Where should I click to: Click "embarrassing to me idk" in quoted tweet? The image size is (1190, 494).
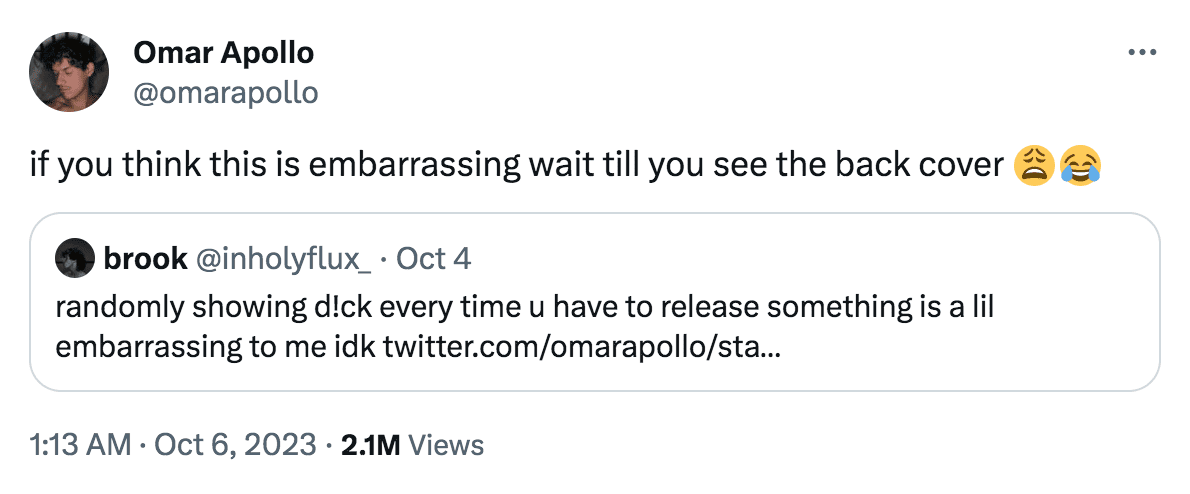[215, 348]
